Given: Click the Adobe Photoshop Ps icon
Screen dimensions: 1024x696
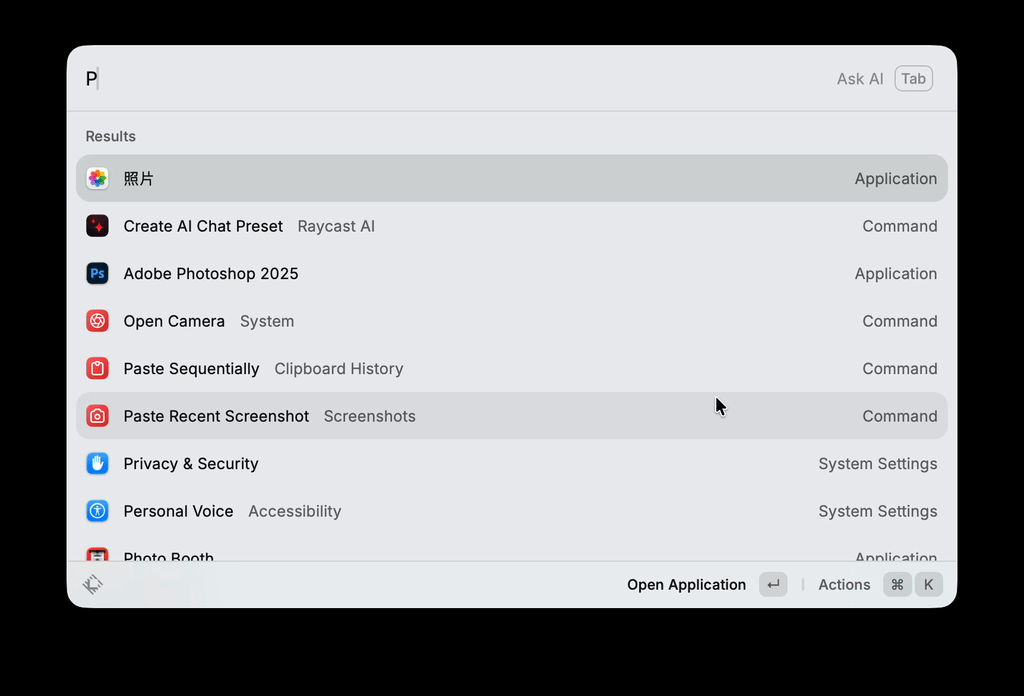Looking at the screenshot, I should (x=97, y=274).
